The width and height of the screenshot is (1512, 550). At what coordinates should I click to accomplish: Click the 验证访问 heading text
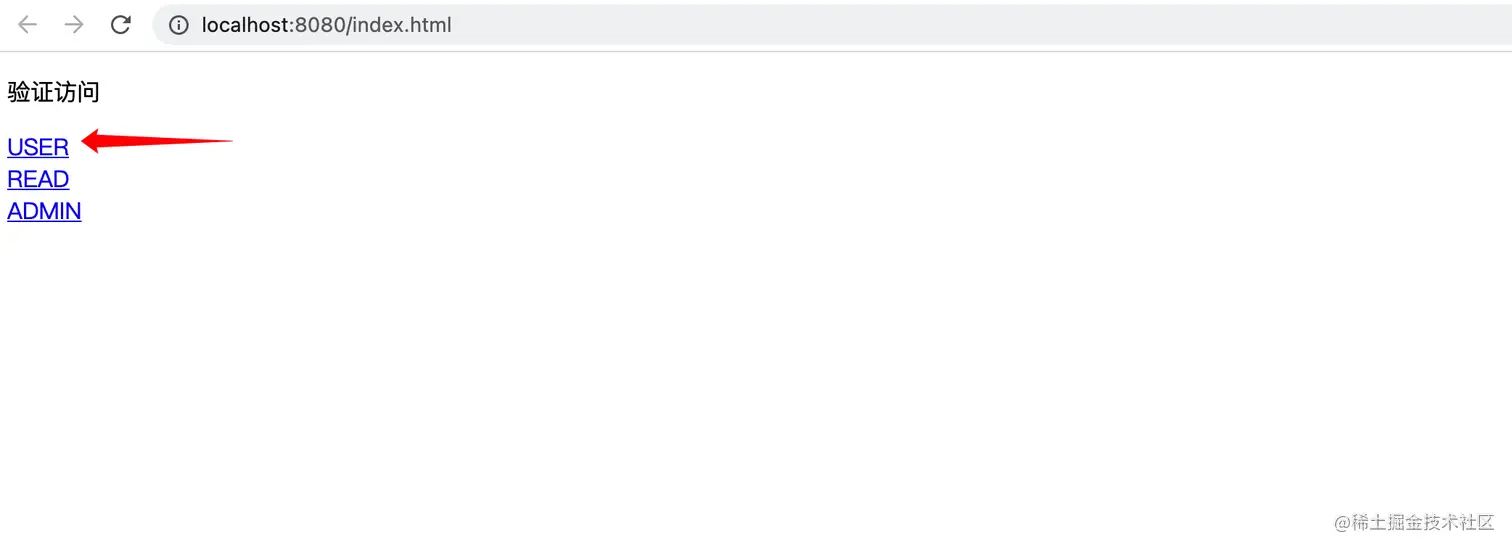(54, 93)
